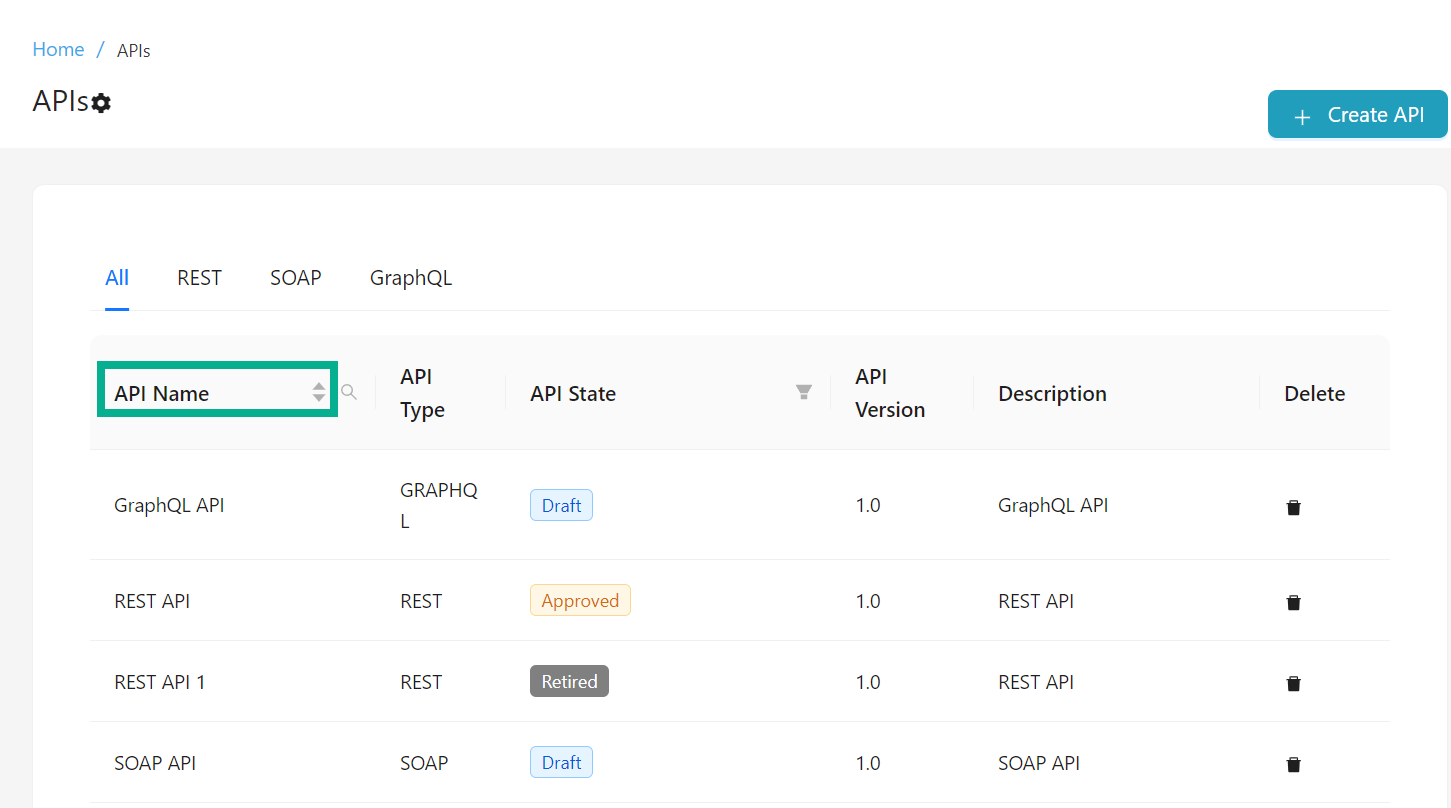Image resolution: width=1451 pixels, height=808 pixels.
Task: Click trash icon for REST API row
Action: (1293, 602)
